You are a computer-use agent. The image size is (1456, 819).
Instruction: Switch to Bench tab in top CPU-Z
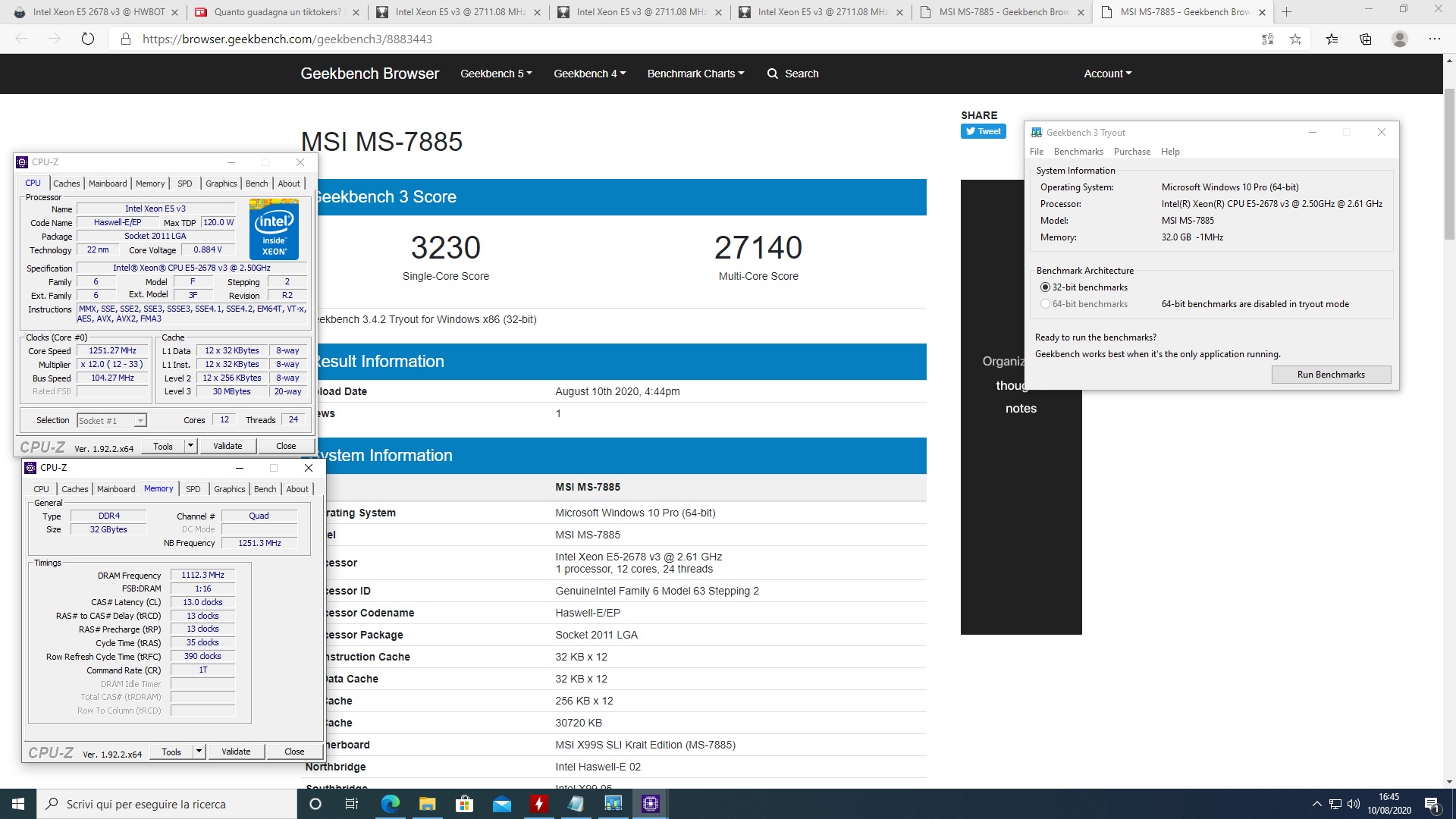pyautogui.click(x=256, y=184)
